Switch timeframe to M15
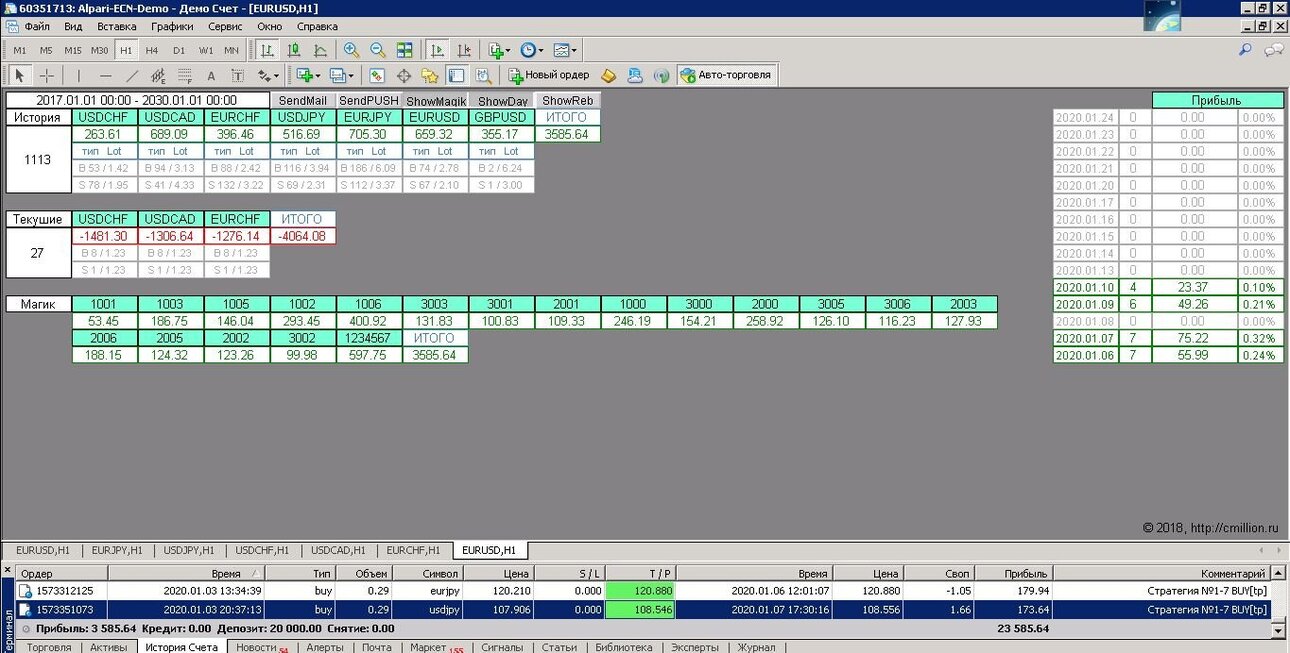This screenshot has height=653, width=1290. pos(73,50)
